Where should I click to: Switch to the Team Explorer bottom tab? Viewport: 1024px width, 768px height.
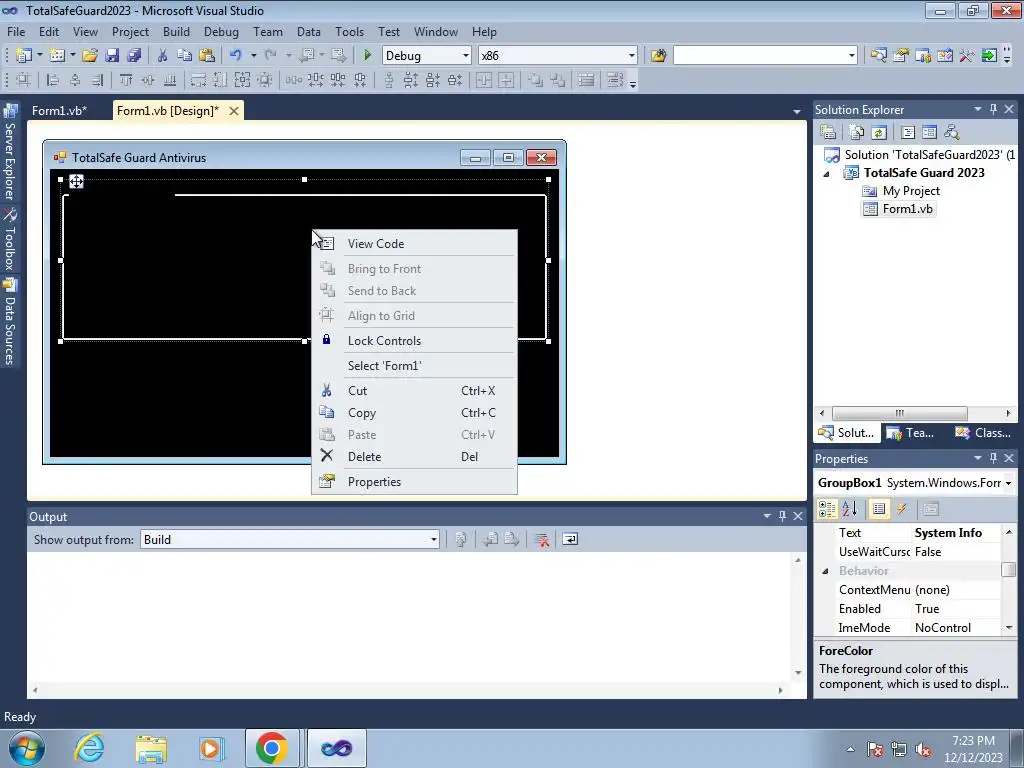tap(911, 433)
